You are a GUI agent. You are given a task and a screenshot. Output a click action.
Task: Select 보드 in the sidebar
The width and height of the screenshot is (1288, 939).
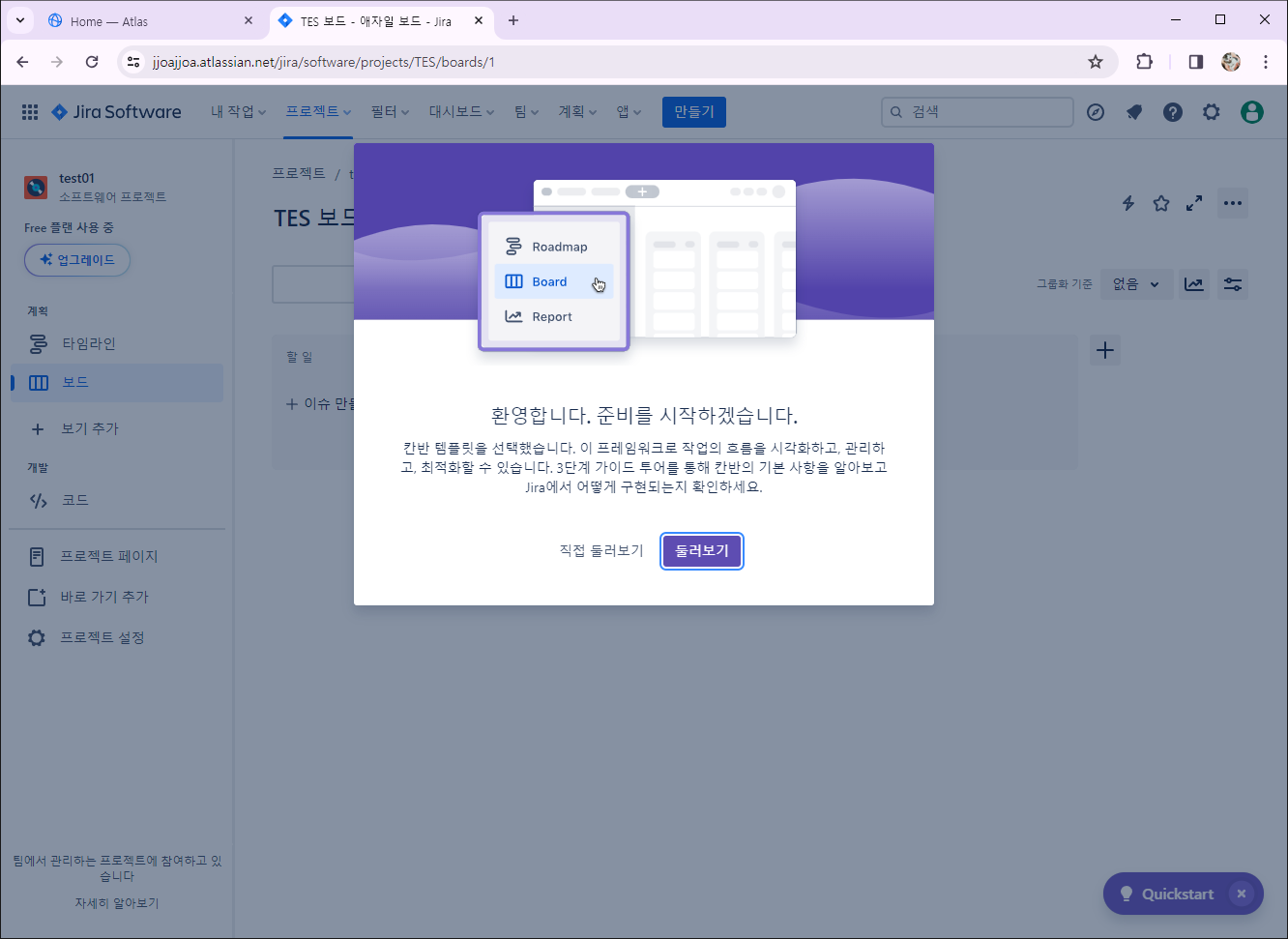(x=117, y=382)
